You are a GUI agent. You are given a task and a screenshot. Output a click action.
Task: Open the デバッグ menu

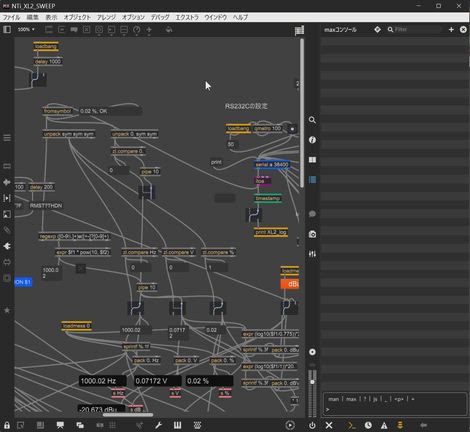pyautogui.click(x=160, y=17)
